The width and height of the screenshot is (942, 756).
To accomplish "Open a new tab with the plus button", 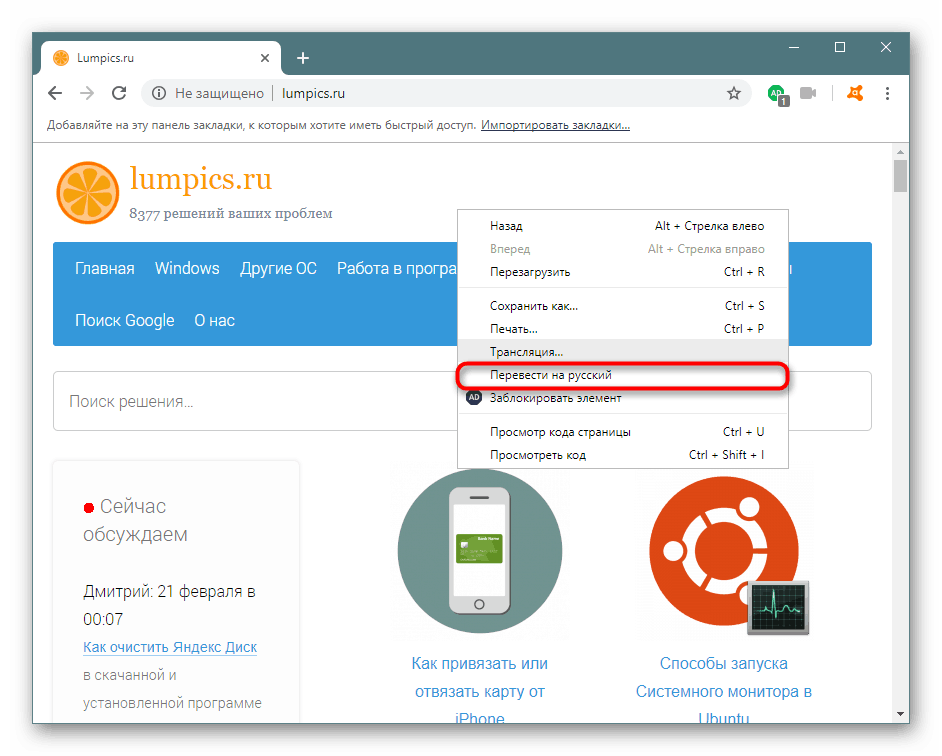I will pyautogui.click(x=303, y=58).
